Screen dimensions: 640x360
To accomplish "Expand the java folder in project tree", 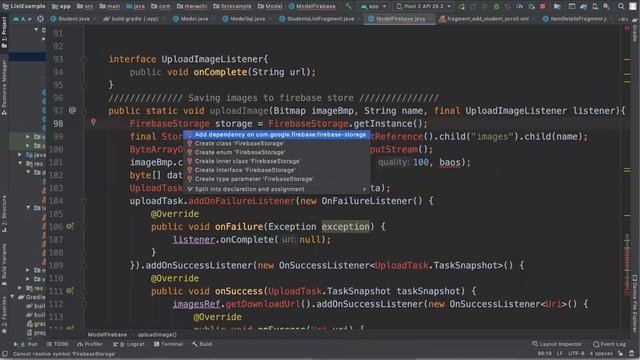I will [x=20, y=155].
